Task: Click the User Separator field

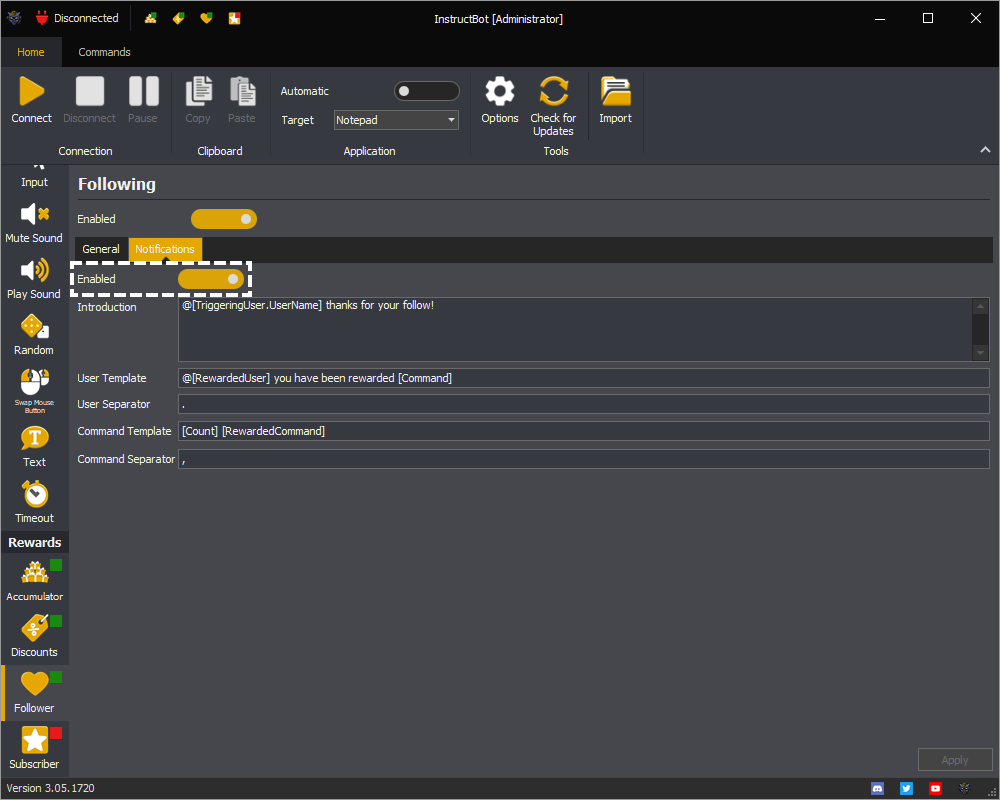Action: 584,404
